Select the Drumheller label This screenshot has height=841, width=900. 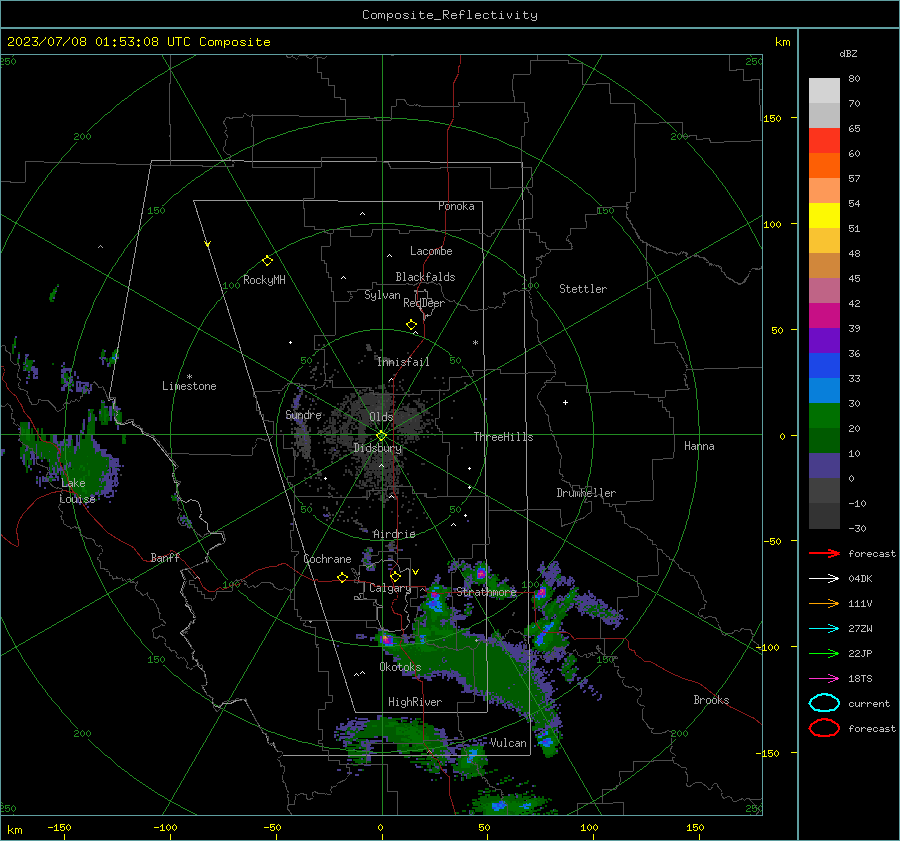point(586,493)
